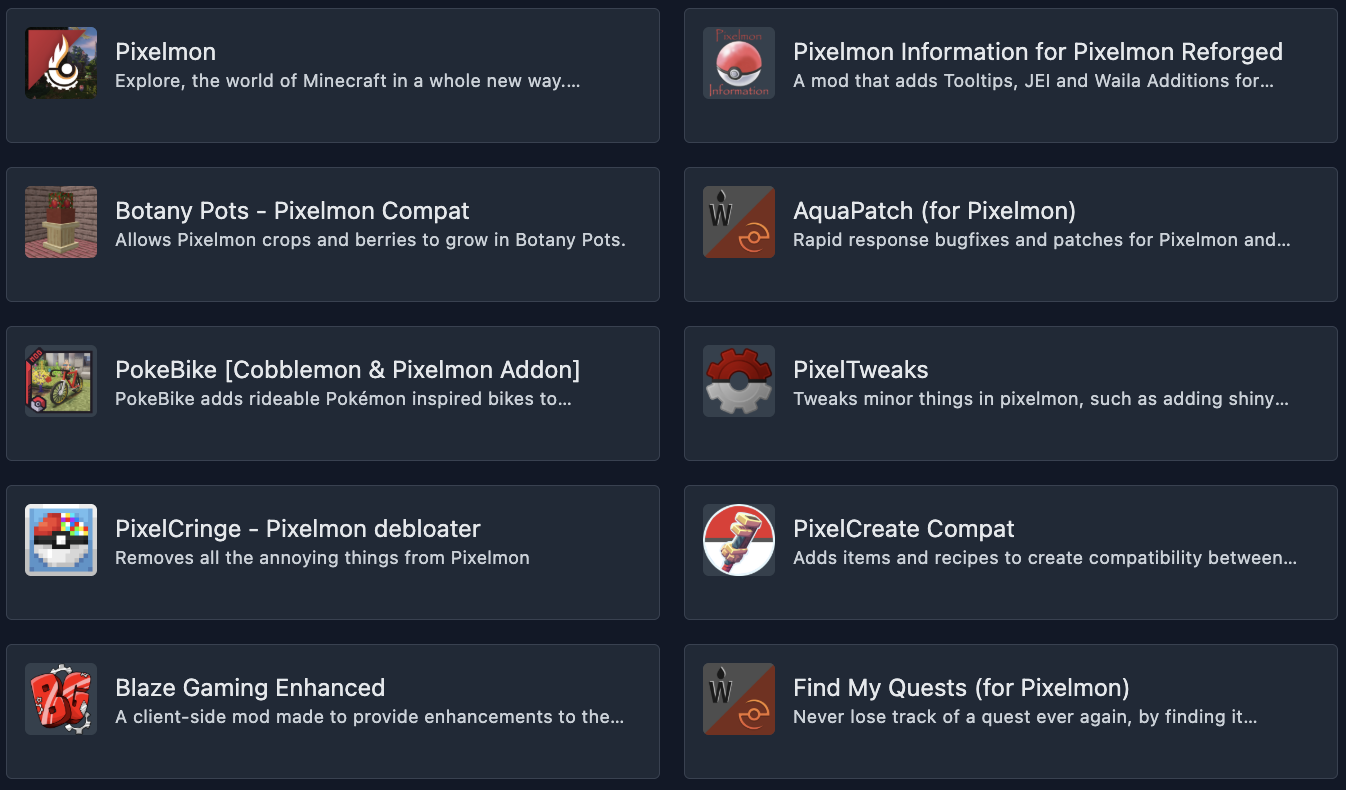Select PixelCreate Compat description text
Image resolution: width=1346 pixels, height=790 pixels.
[x=1044, y=558]
